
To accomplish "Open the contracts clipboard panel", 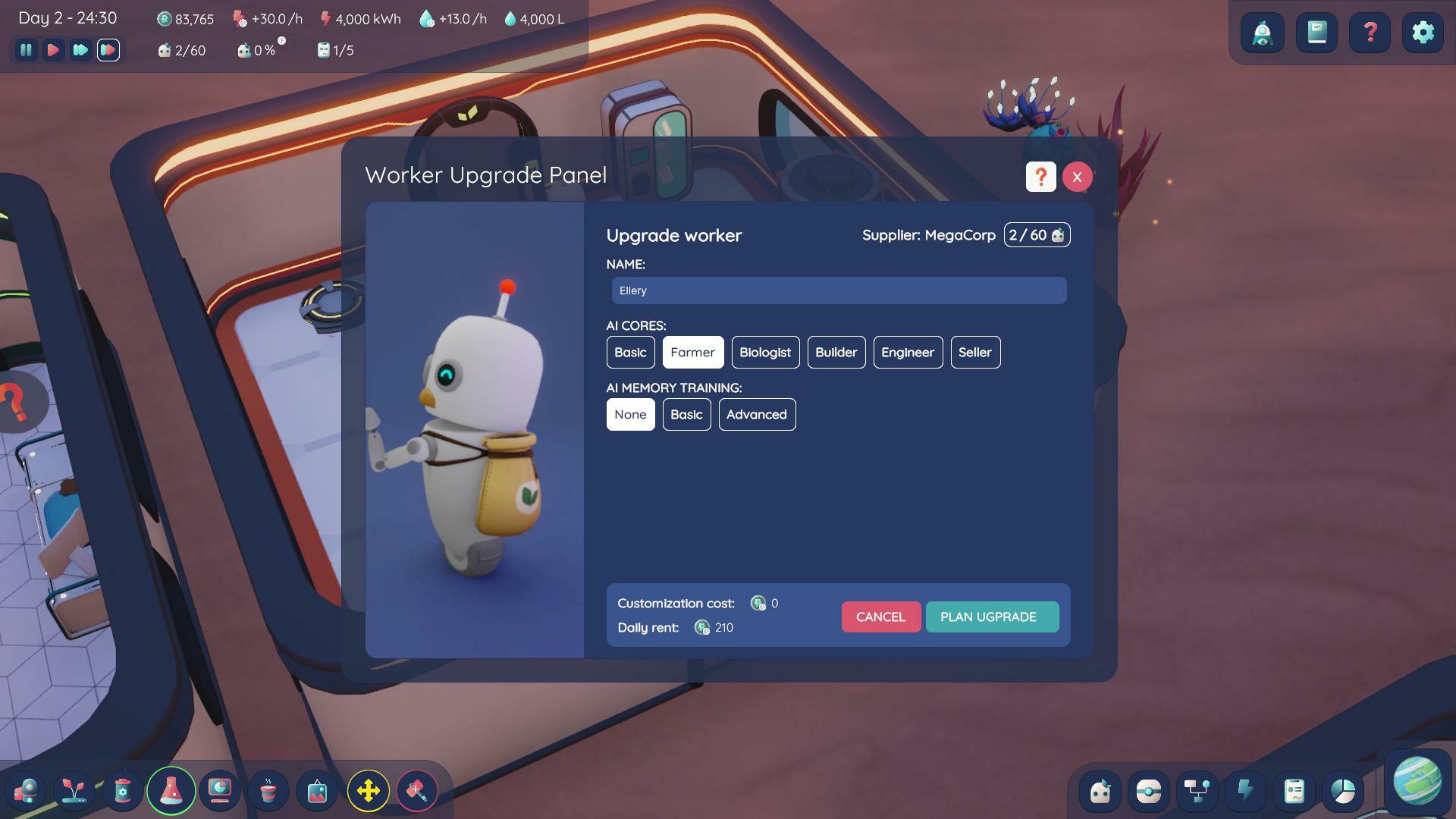I will click(1294, 791).
